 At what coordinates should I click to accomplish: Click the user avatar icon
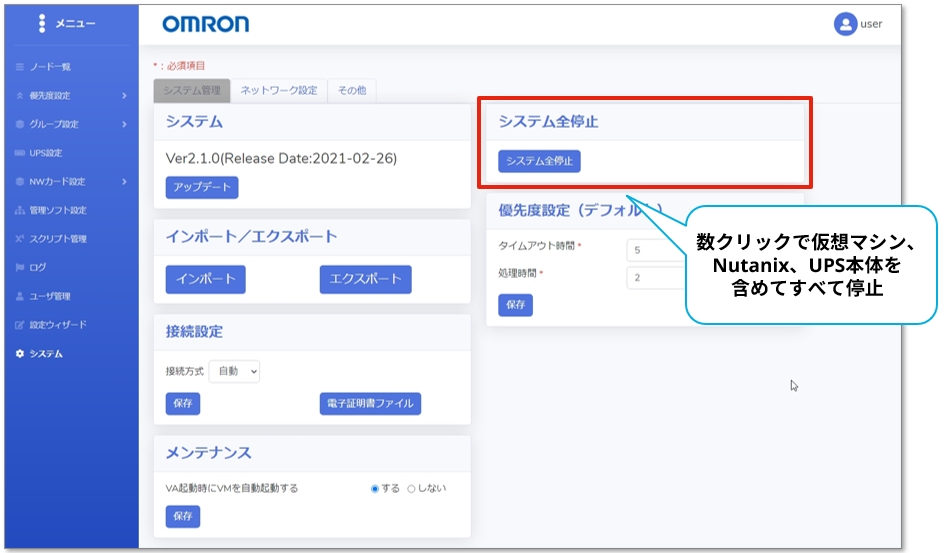click(845, 24)
